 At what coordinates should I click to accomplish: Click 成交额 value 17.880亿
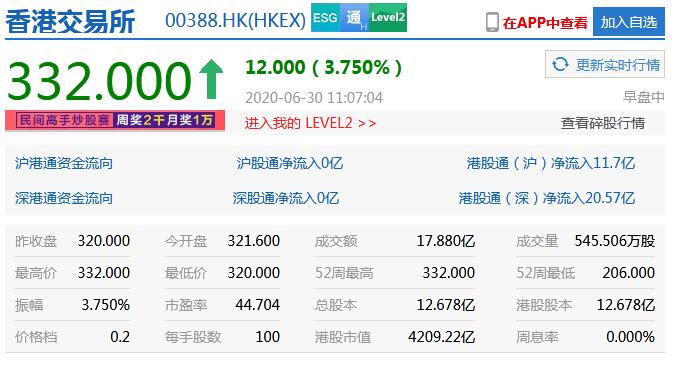446,241
